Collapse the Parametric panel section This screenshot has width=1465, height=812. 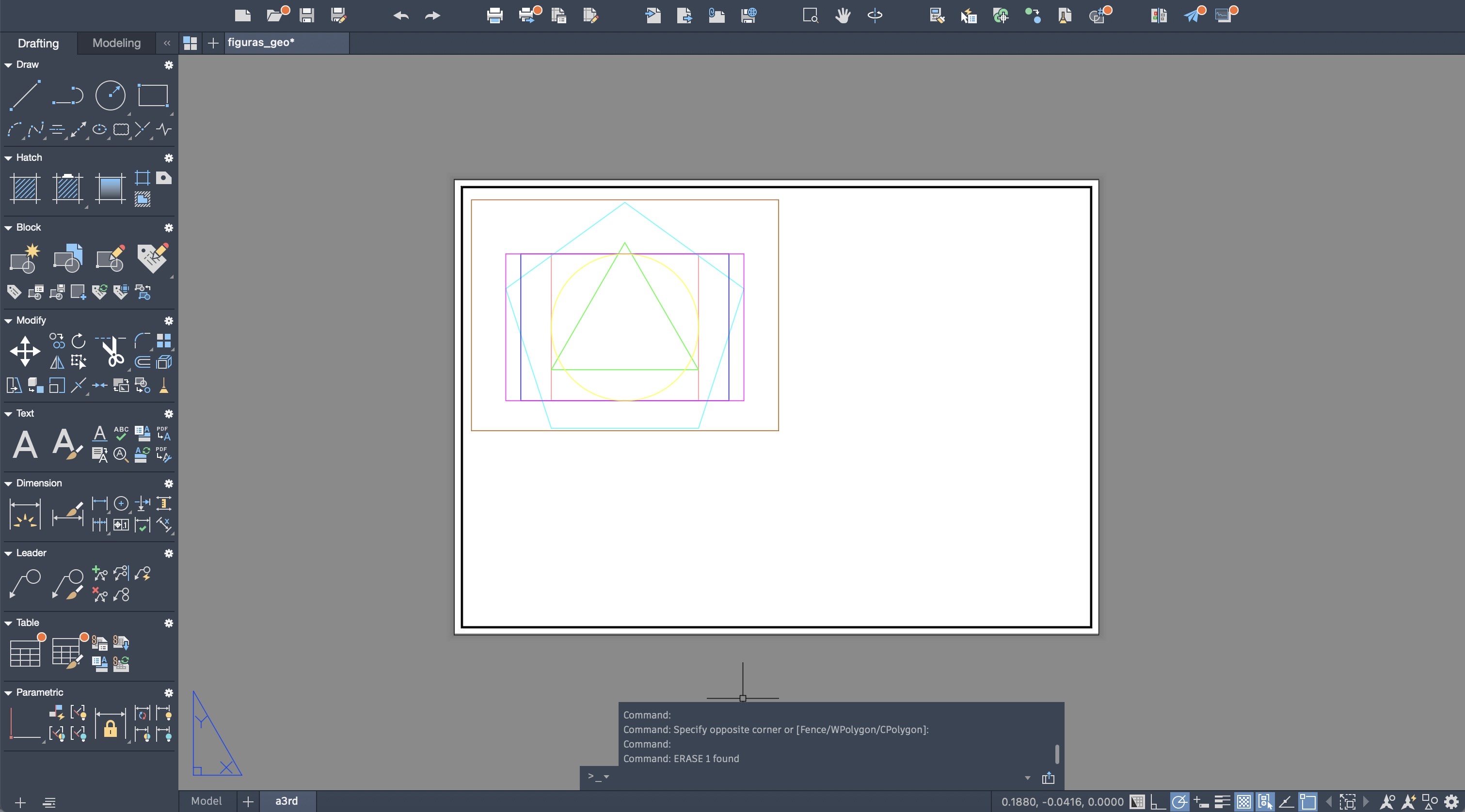[x=8, y=693]
